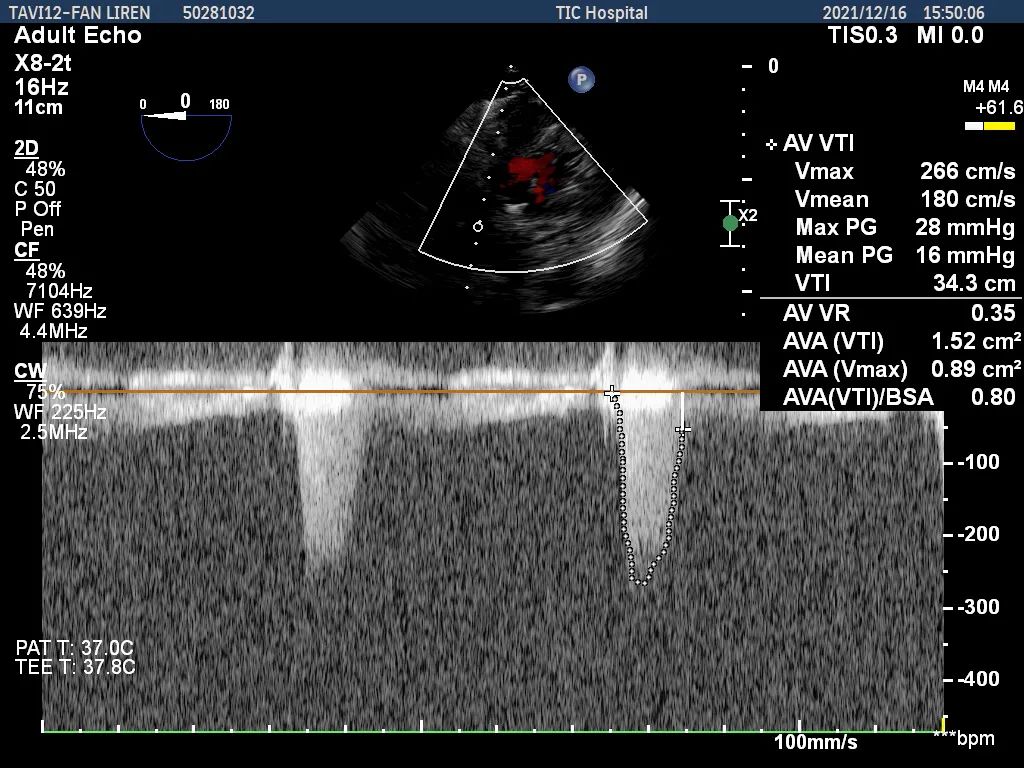1024x768 pixels.
Task: Click the yellow color scale bar under +61.6
Action: (999, 127)
